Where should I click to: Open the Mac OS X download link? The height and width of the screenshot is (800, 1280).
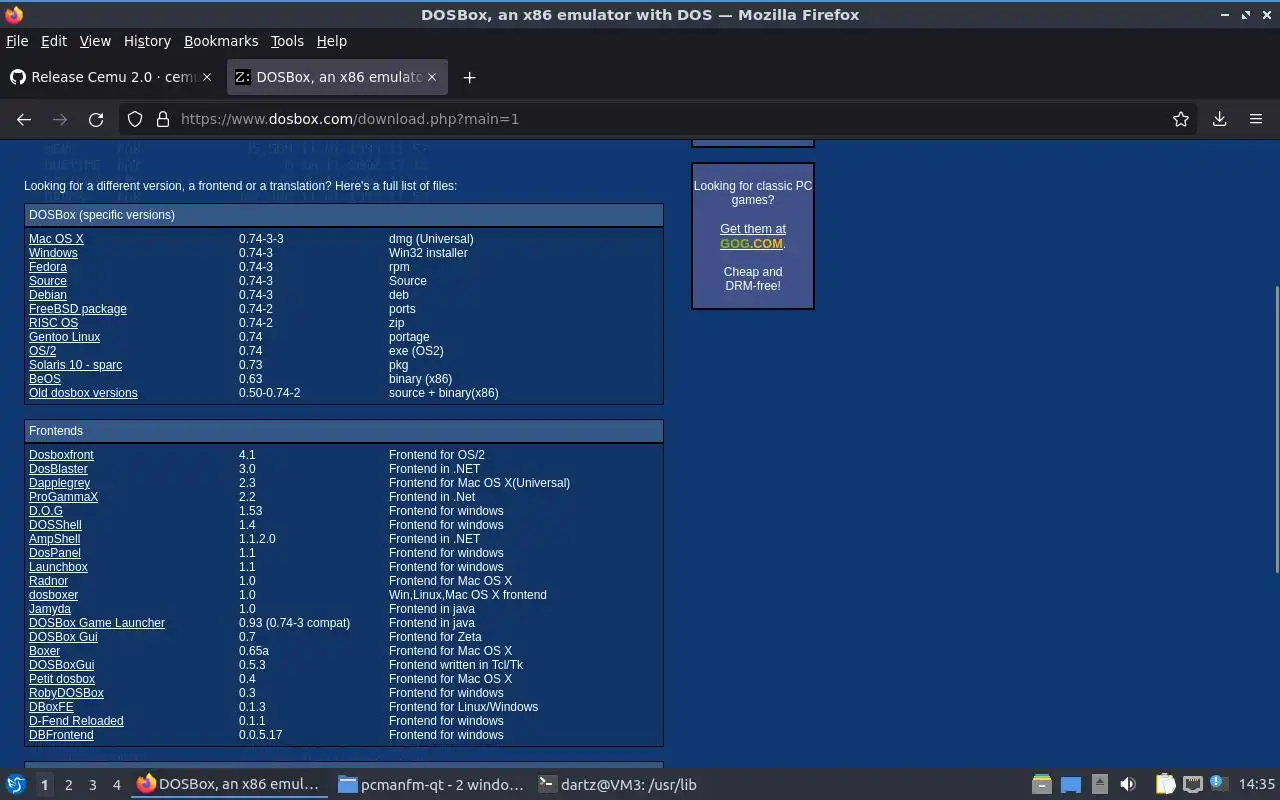[x=56, y=239]
